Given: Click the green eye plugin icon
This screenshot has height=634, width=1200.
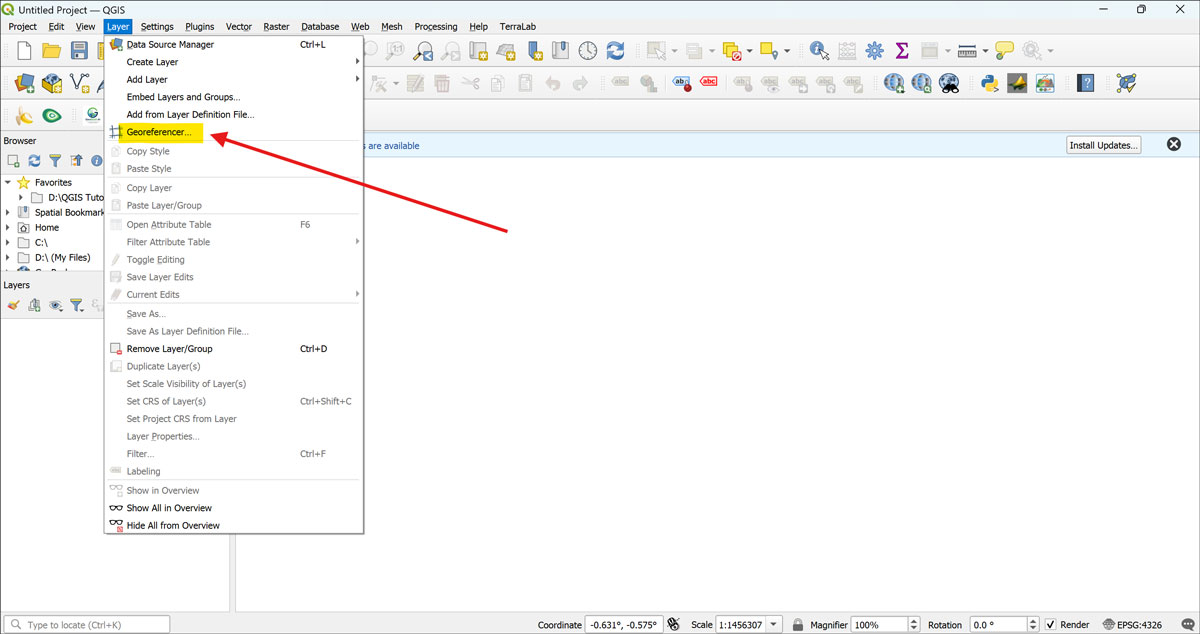Looking at the screenshot, I should [x=51, y=116].
